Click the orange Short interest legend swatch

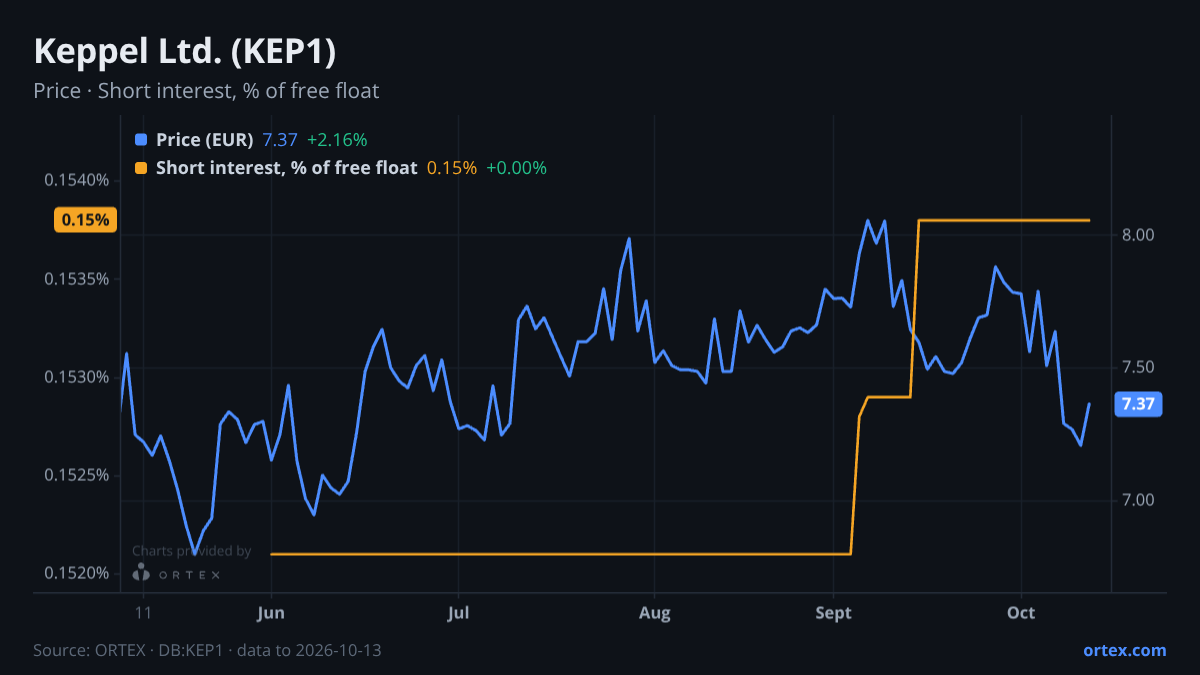coord(141,168)
